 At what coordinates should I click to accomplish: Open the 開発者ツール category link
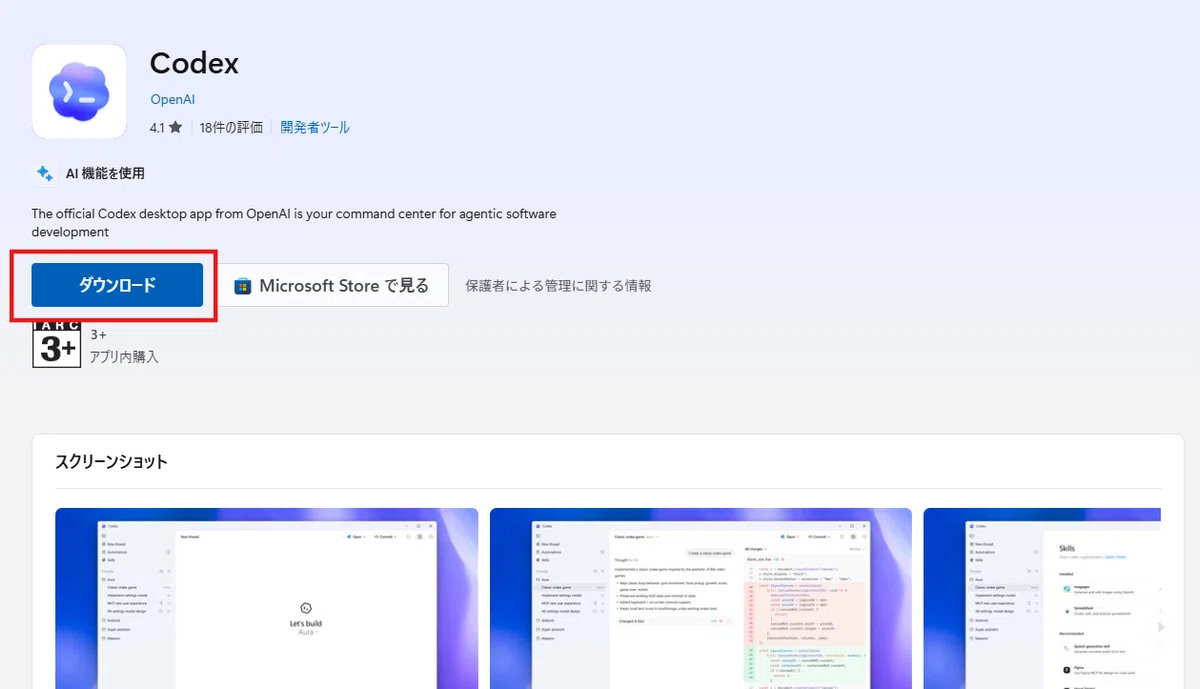coord(315,128)
